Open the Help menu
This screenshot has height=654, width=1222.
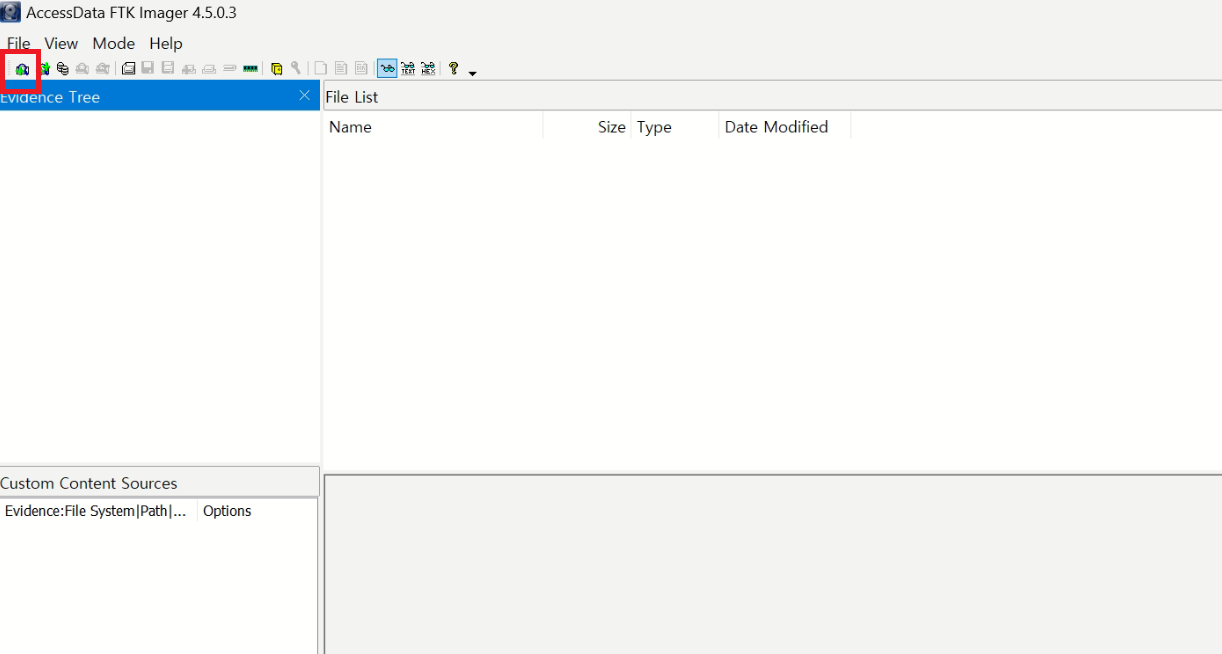pyautogui.click(x=166, y=43)
